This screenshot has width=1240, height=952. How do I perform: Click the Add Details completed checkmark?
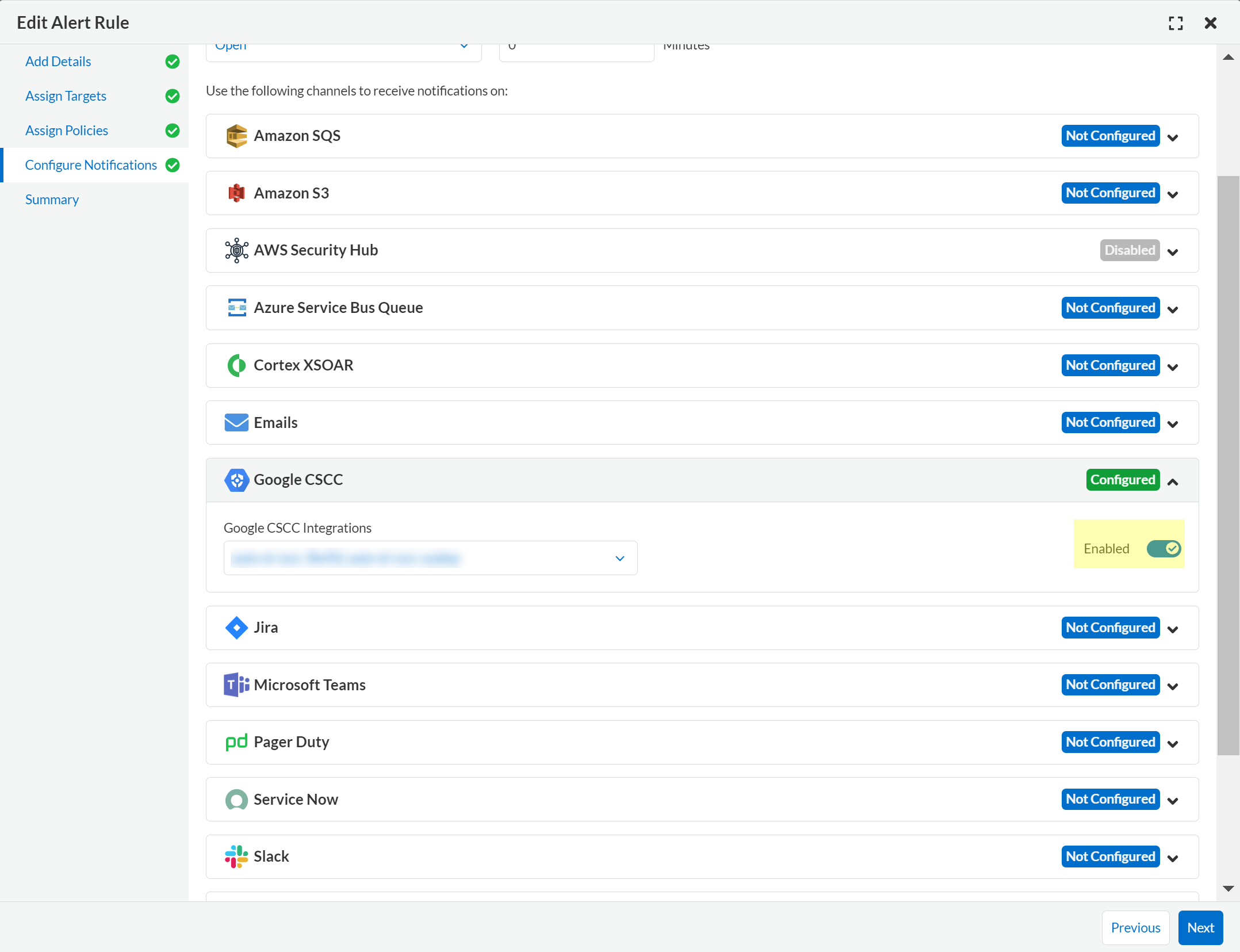(173, 62)
